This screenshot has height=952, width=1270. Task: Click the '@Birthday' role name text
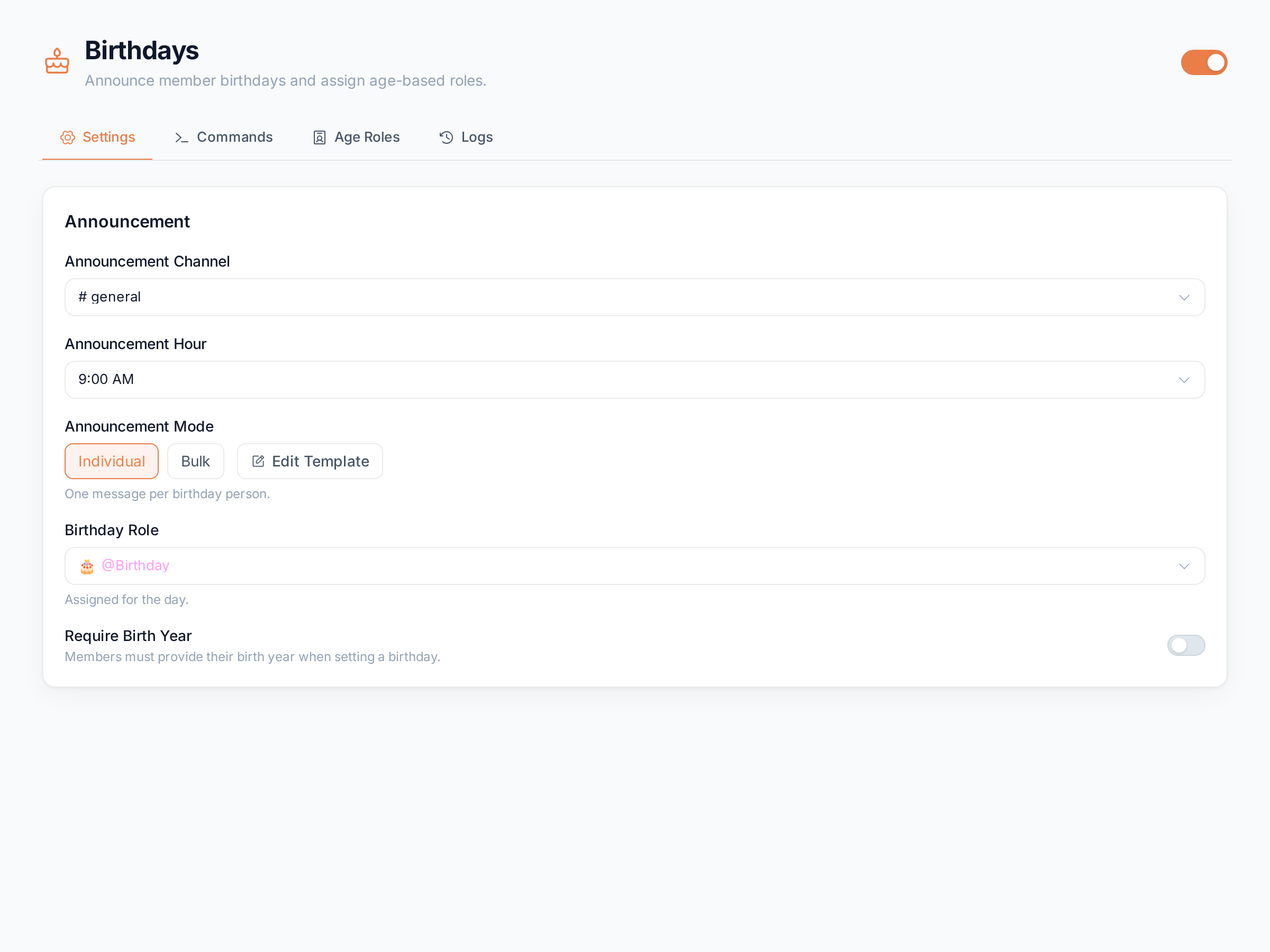click(x=135, y=566)
